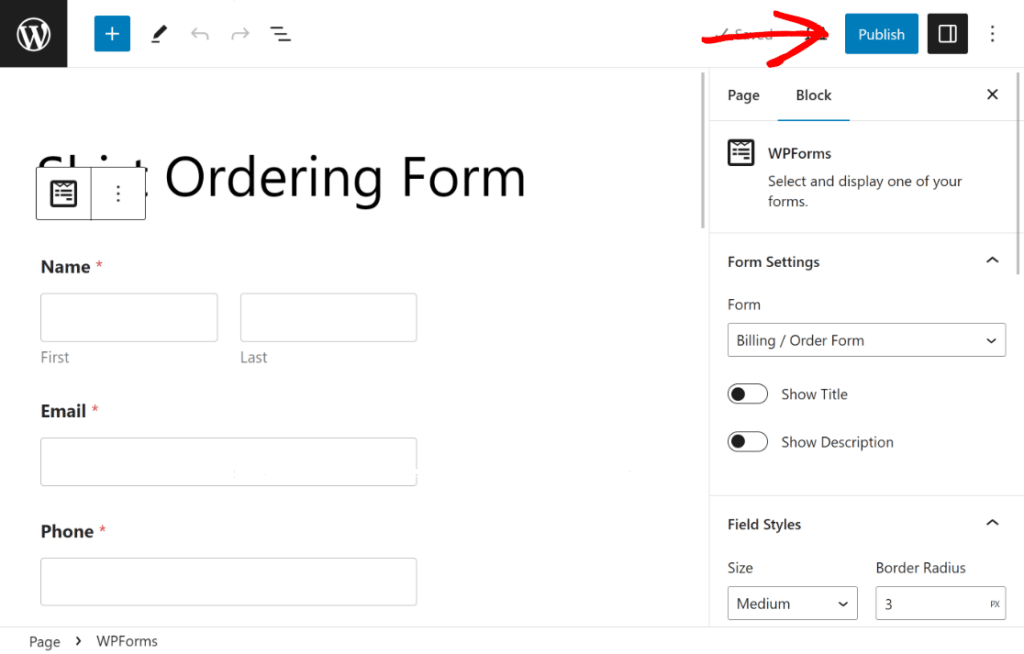Switch to the Page tab
The height and width of the screenshot is (654, 1024).
click(743, 95)
